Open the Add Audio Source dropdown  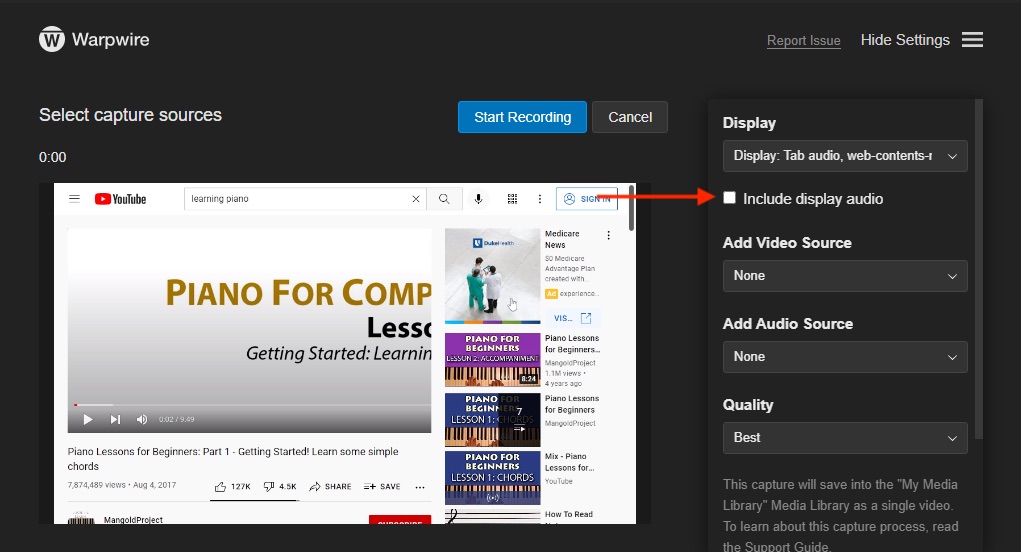pos(845,357)
